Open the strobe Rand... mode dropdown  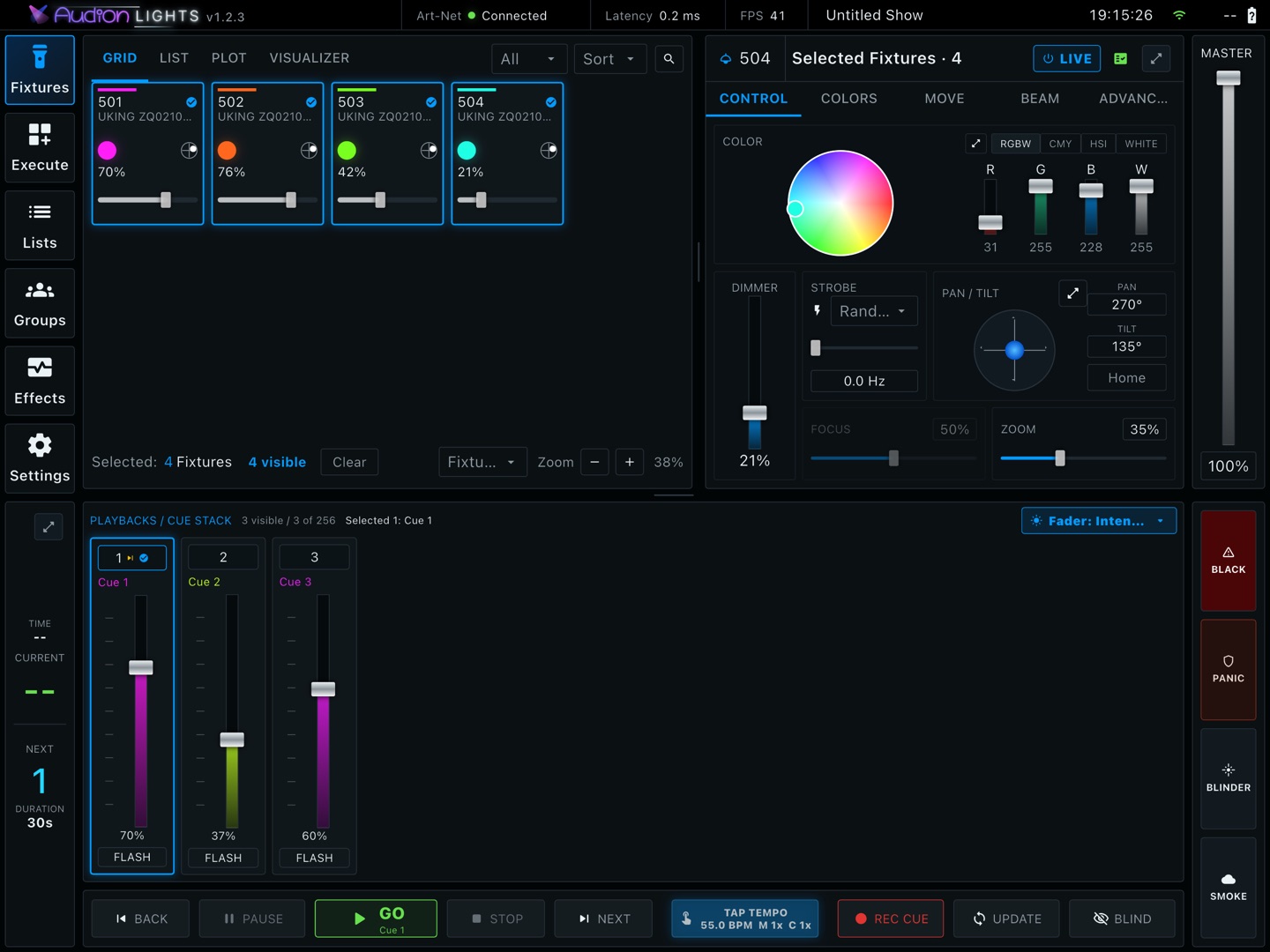point(874,311)
